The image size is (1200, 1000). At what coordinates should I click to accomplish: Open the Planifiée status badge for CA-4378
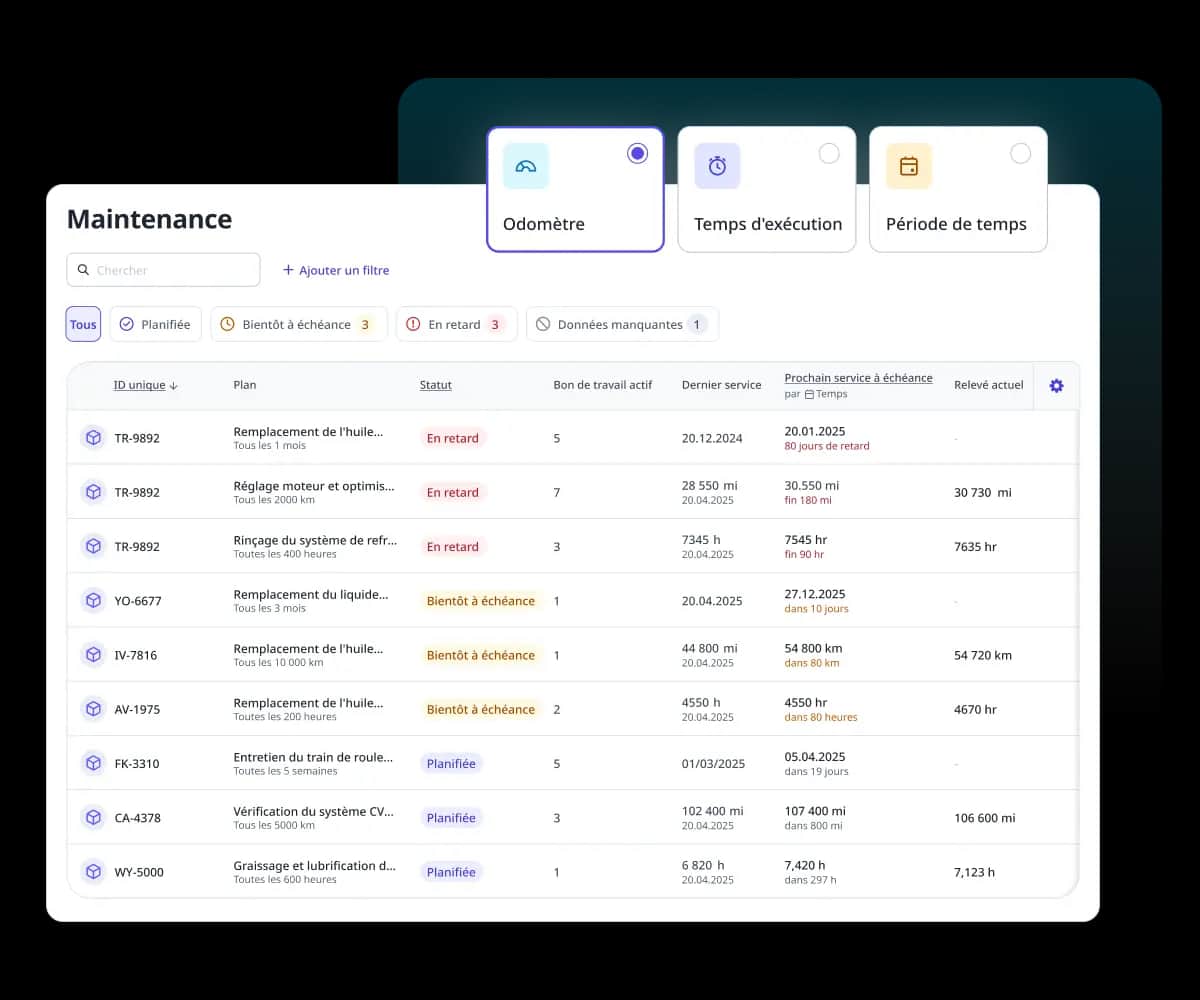451,818
